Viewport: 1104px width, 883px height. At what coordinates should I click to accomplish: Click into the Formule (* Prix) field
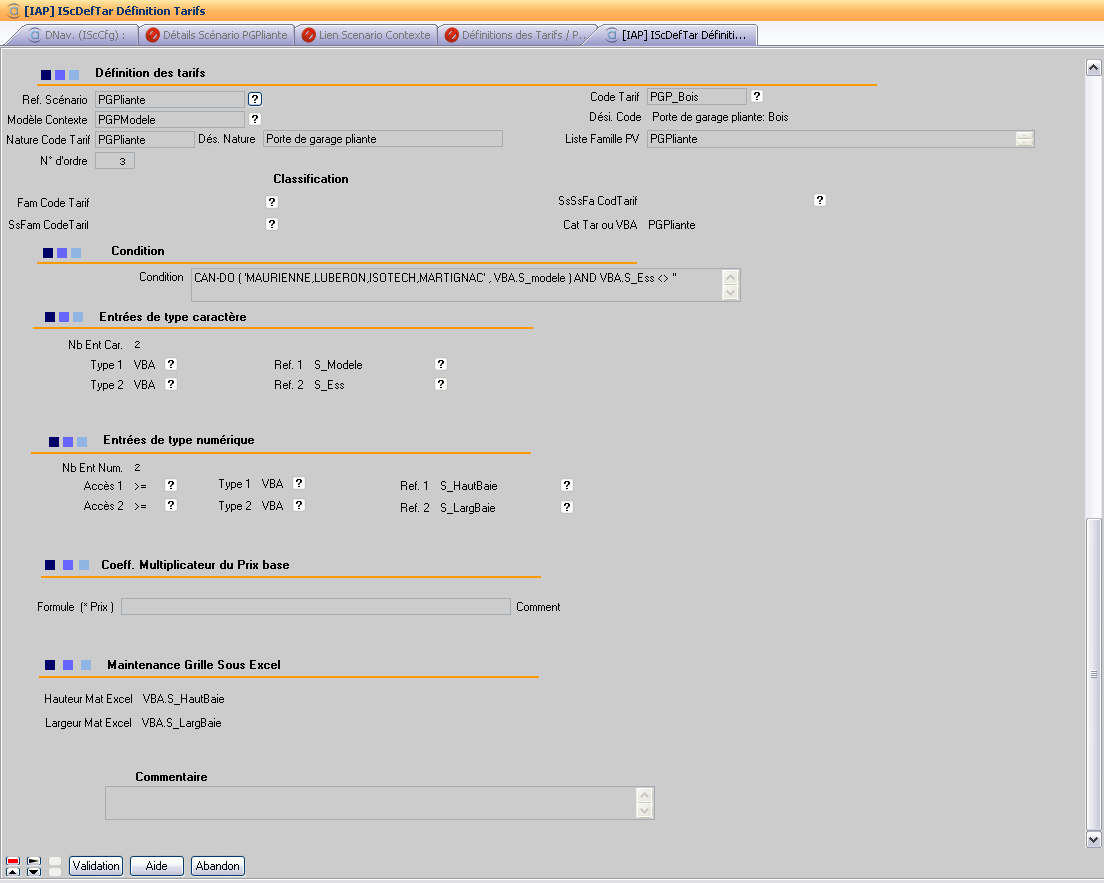pyautogui.click(x=315, y=607)
